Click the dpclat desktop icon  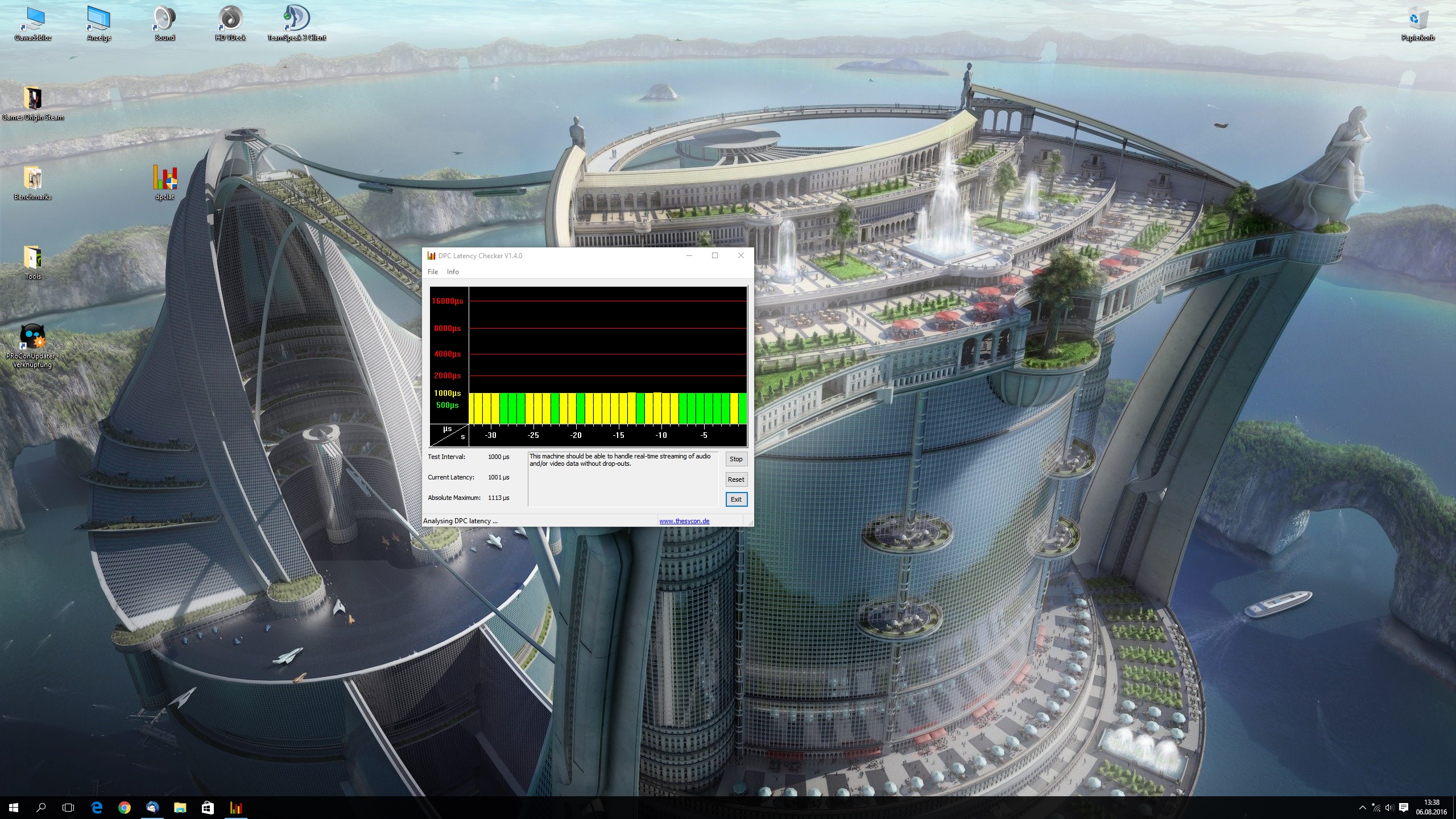click(x=165, y=180)
